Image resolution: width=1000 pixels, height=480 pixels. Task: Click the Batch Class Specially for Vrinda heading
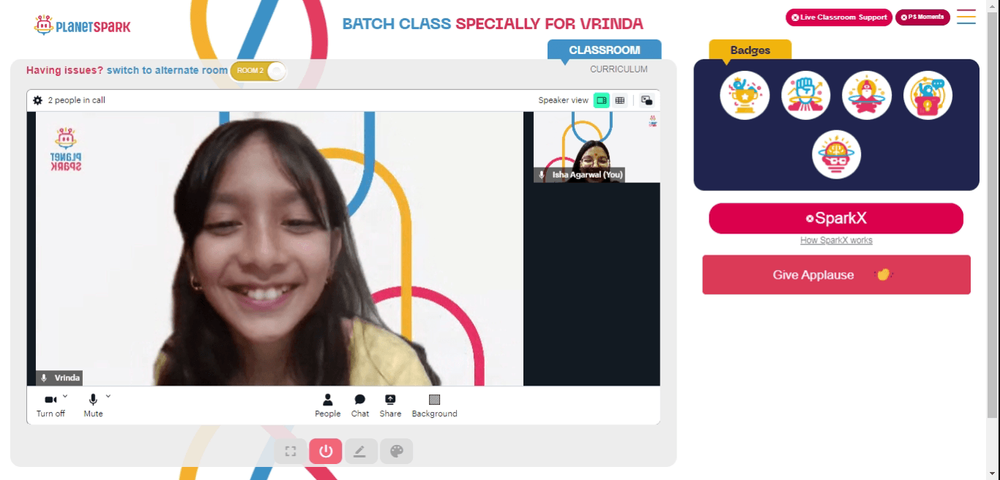492,24
